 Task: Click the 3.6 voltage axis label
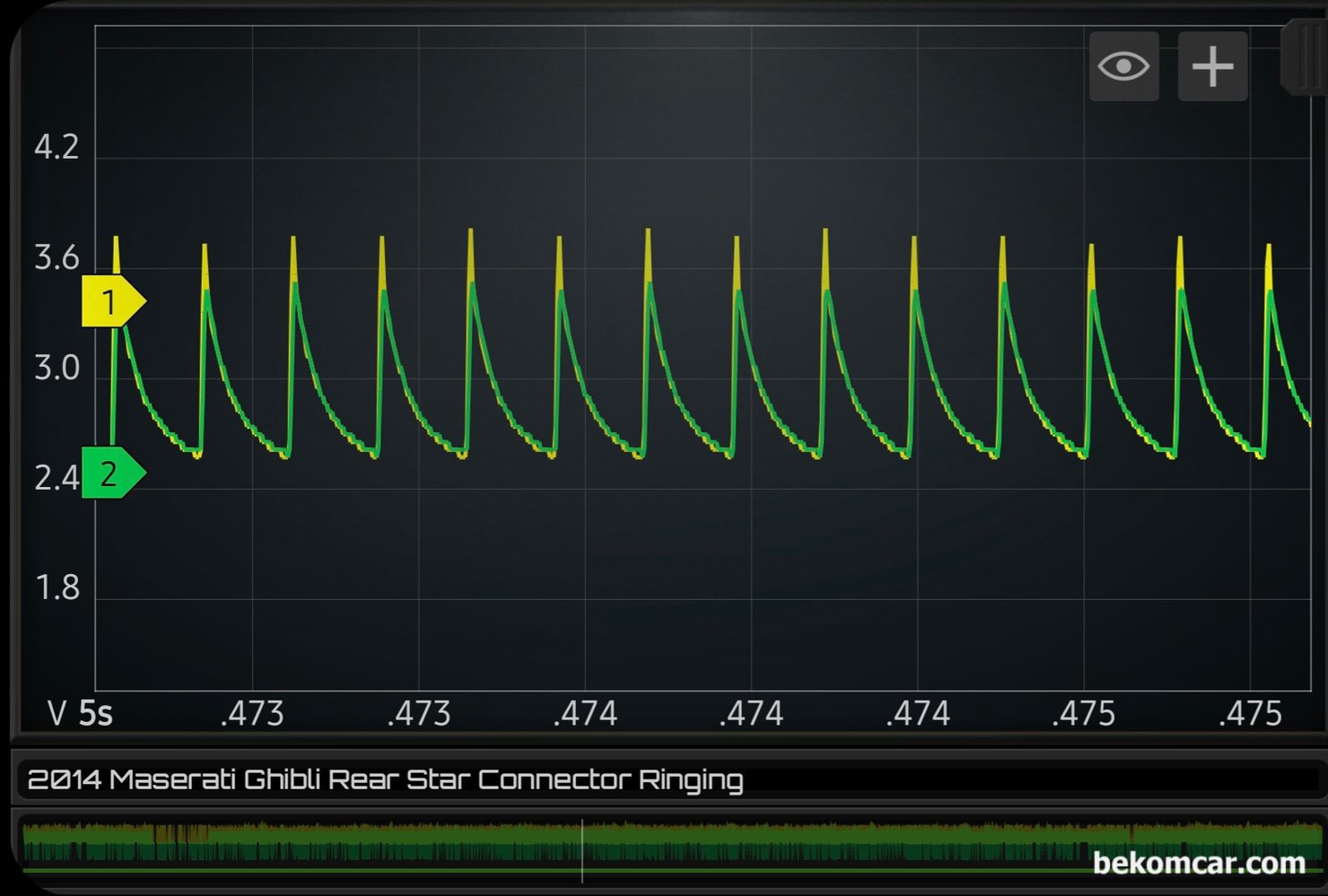[56, 258]
